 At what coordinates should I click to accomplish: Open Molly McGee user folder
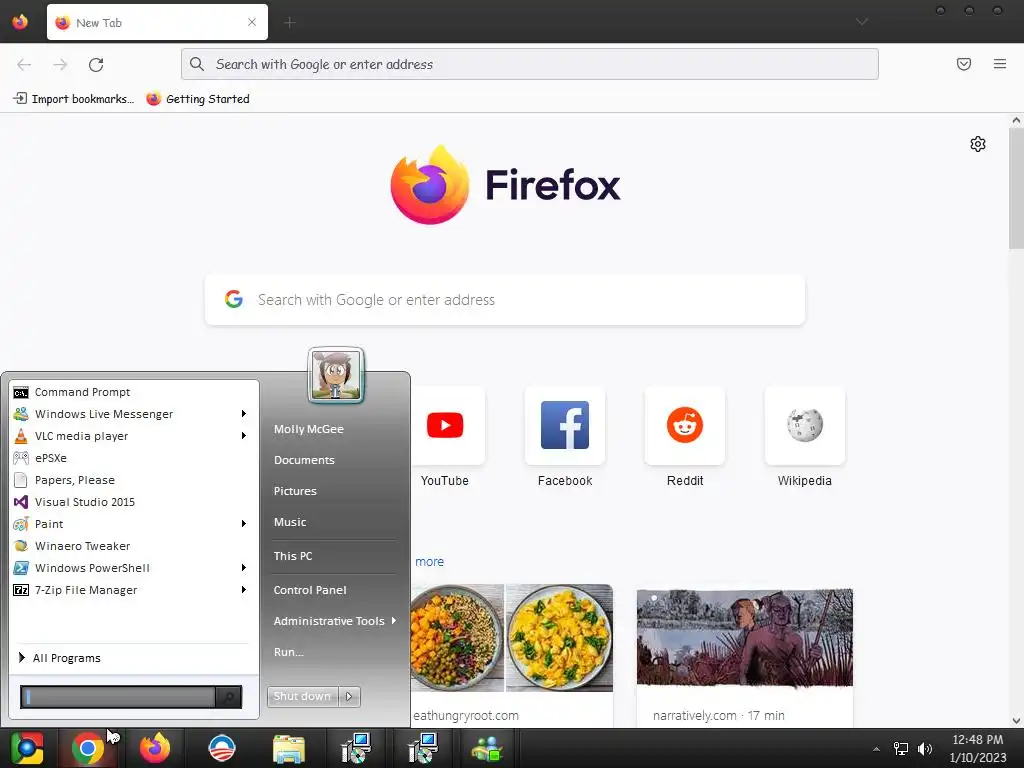(x=309, y=429)
